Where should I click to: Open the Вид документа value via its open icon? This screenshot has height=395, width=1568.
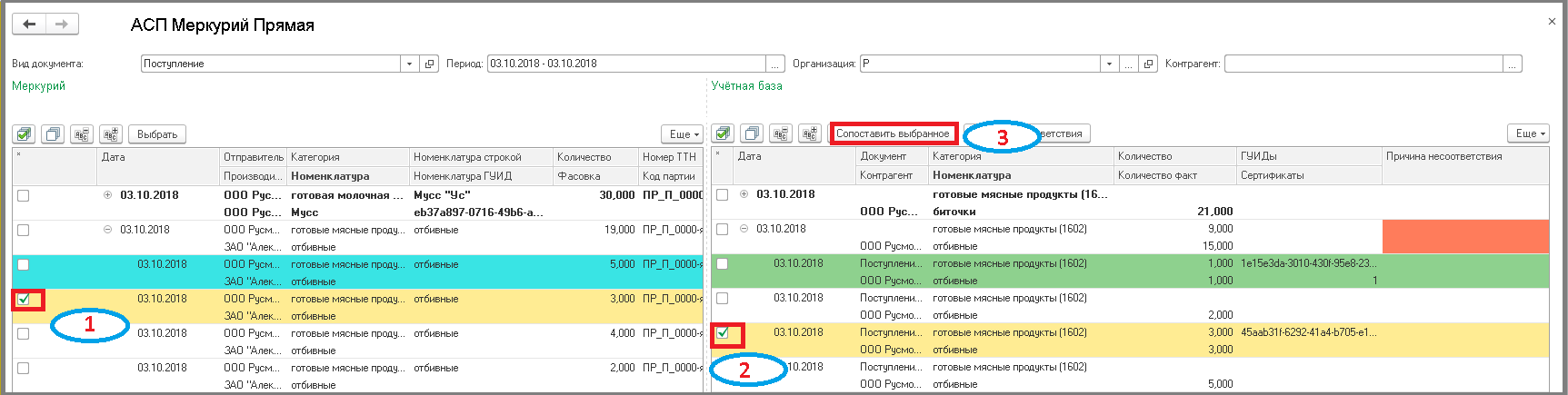tap(430, 64)
